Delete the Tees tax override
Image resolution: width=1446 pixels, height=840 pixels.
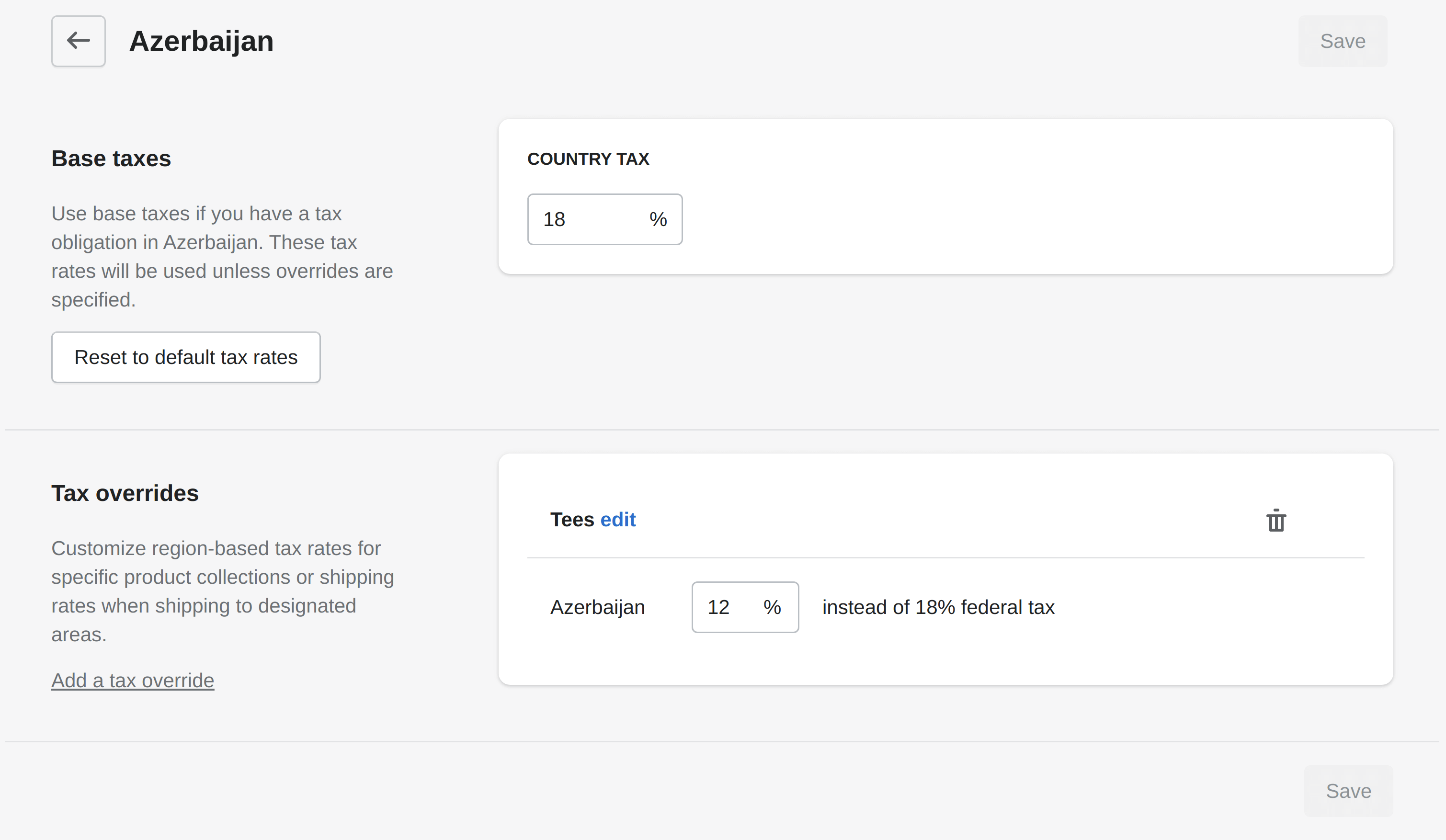1275,520
